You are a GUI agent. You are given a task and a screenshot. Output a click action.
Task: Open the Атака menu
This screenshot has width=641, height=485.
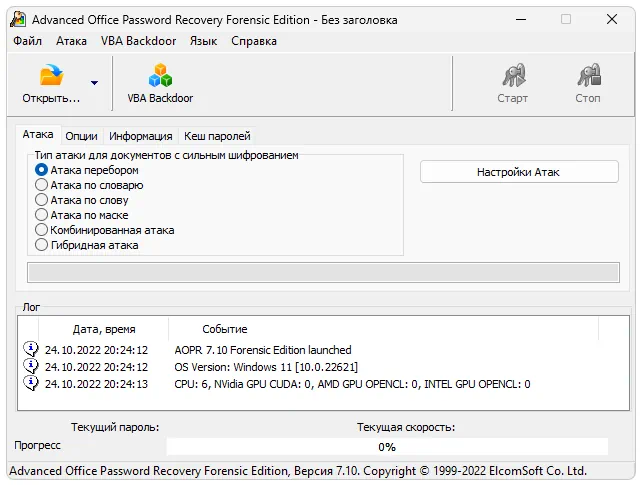pos(71,41)
